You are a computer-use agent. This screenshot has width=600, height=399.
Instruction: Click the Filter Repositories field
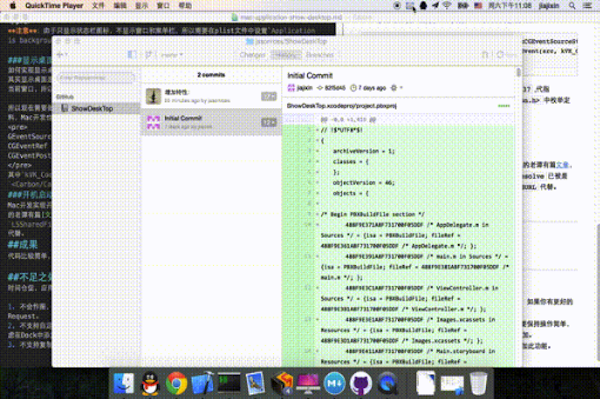[x=96, y=78]
